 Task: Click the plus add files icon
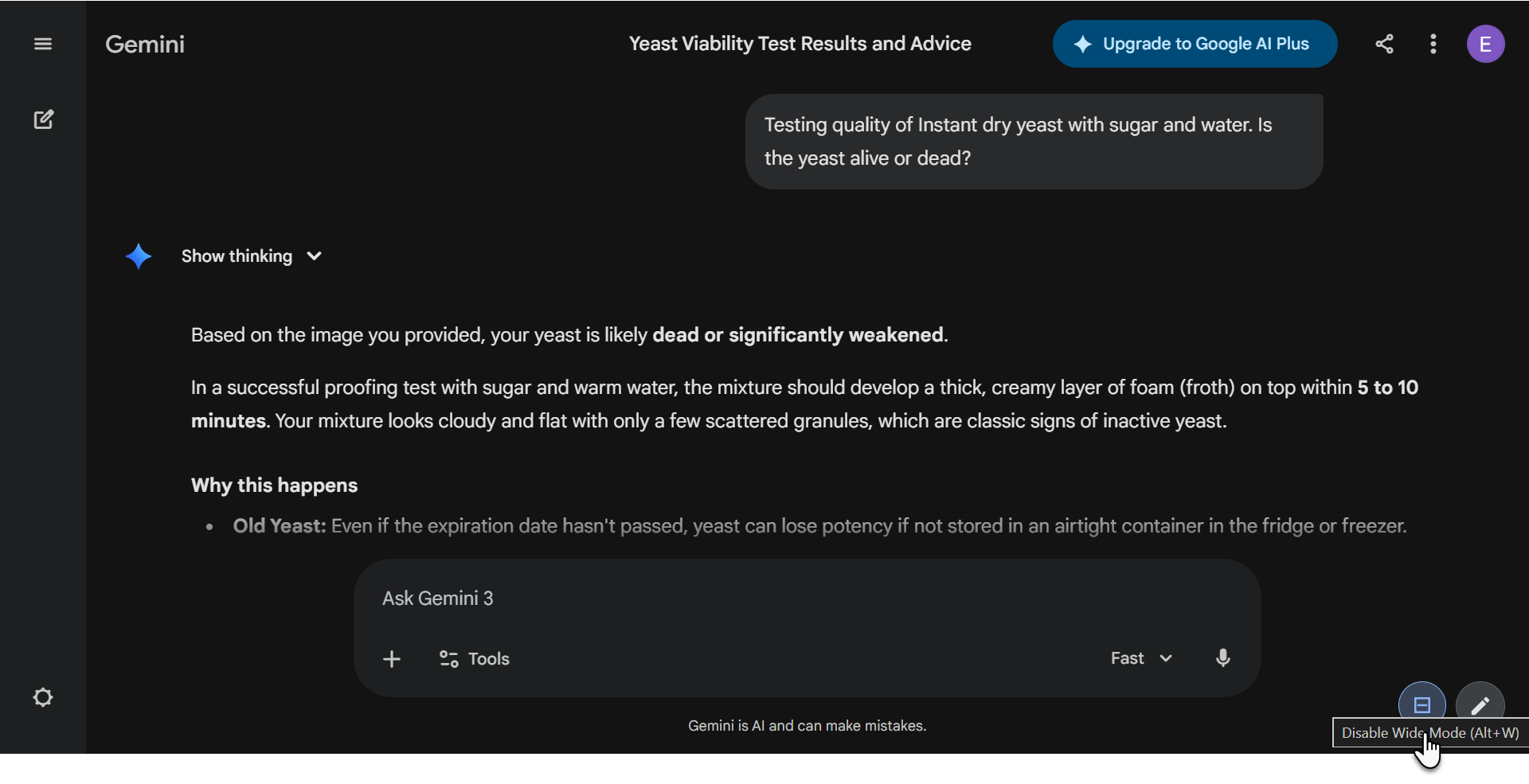pyautogui.click(x=391, y=659)
